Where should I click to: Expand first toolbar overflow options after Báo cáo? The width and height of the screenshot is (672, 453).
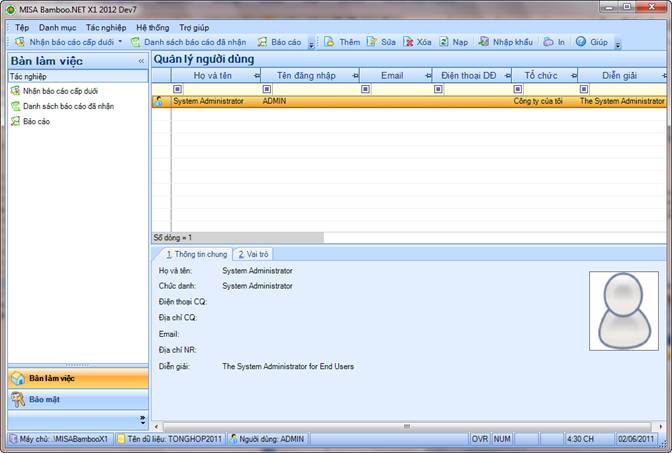coord(312,44)
